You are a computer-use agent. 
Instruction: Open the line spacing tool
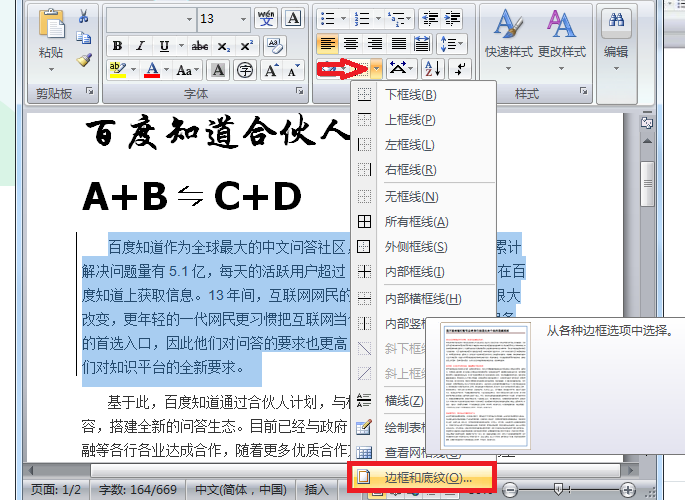coord(451,44)
